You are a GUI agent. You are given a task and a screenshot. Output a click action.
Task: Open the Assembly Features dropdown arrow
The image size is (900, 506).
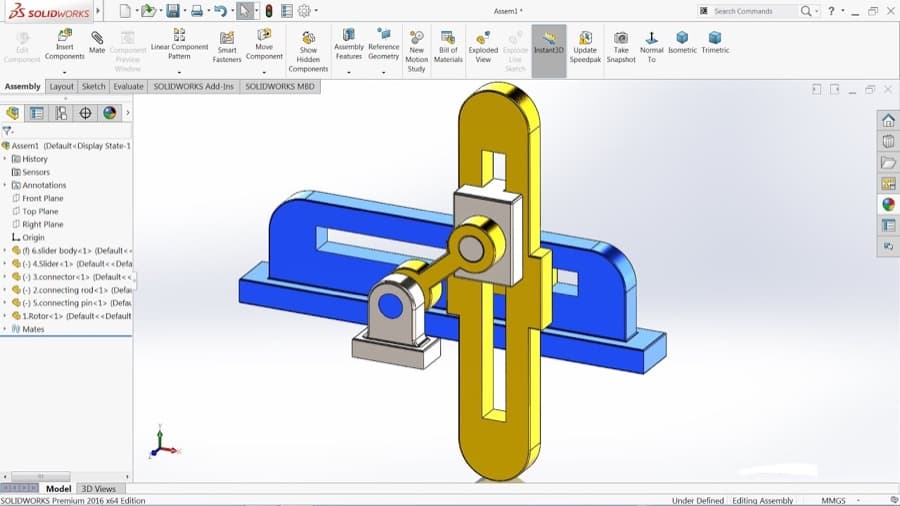[348, 72]
